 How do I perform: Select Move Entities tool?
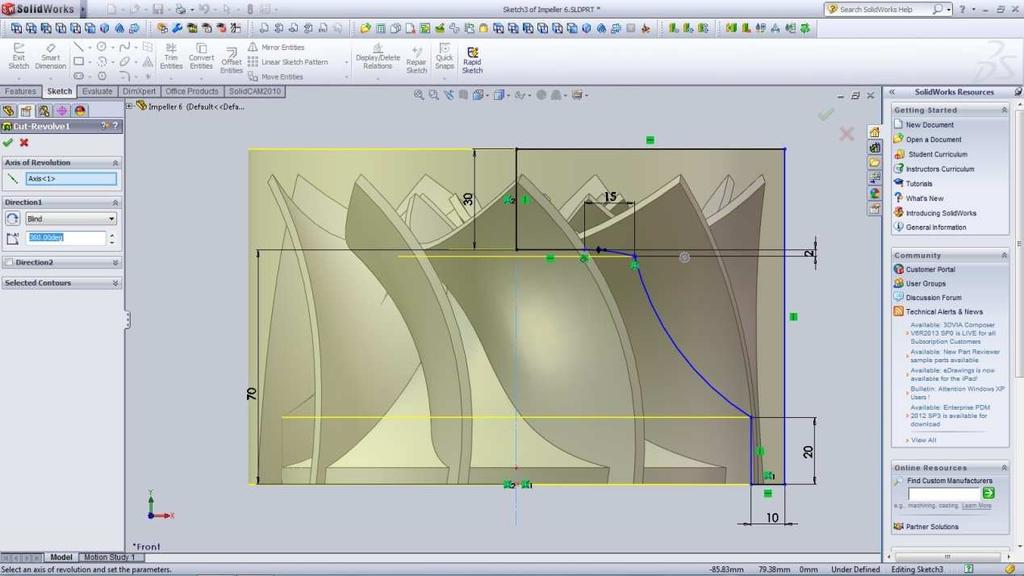276,76
